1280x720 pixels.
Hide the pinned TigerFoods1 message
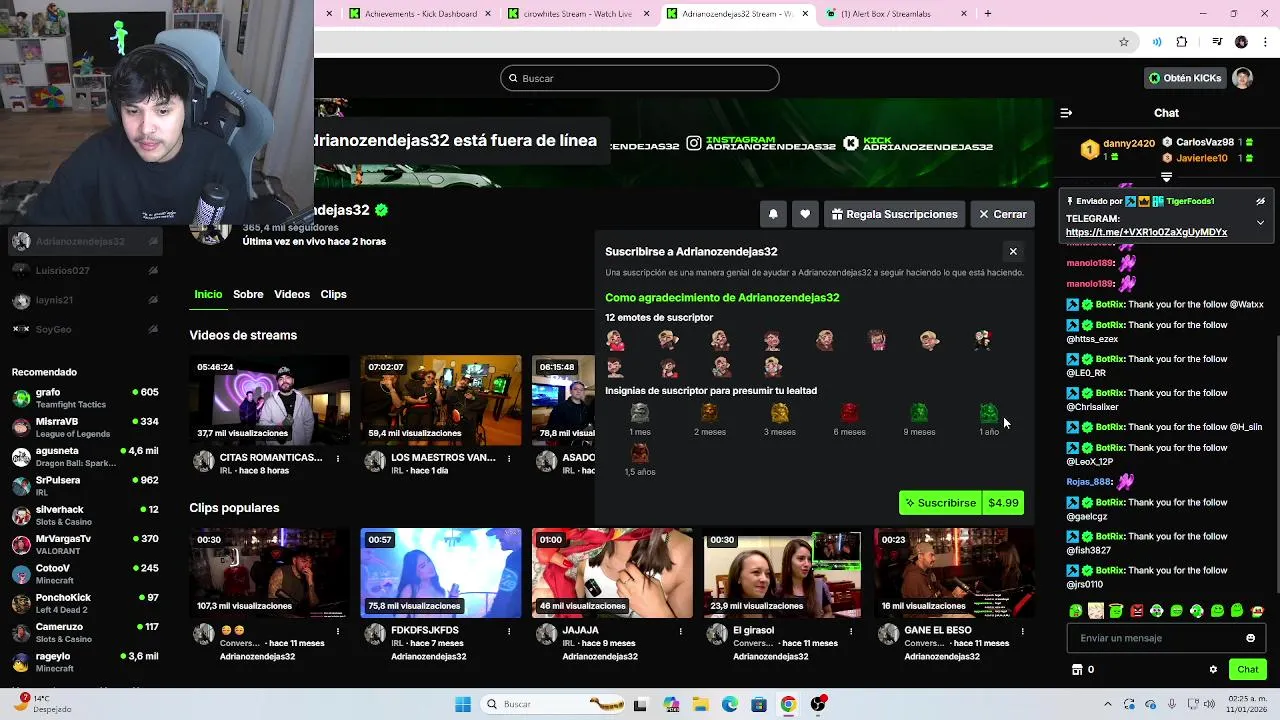(x=1260, y=201)
